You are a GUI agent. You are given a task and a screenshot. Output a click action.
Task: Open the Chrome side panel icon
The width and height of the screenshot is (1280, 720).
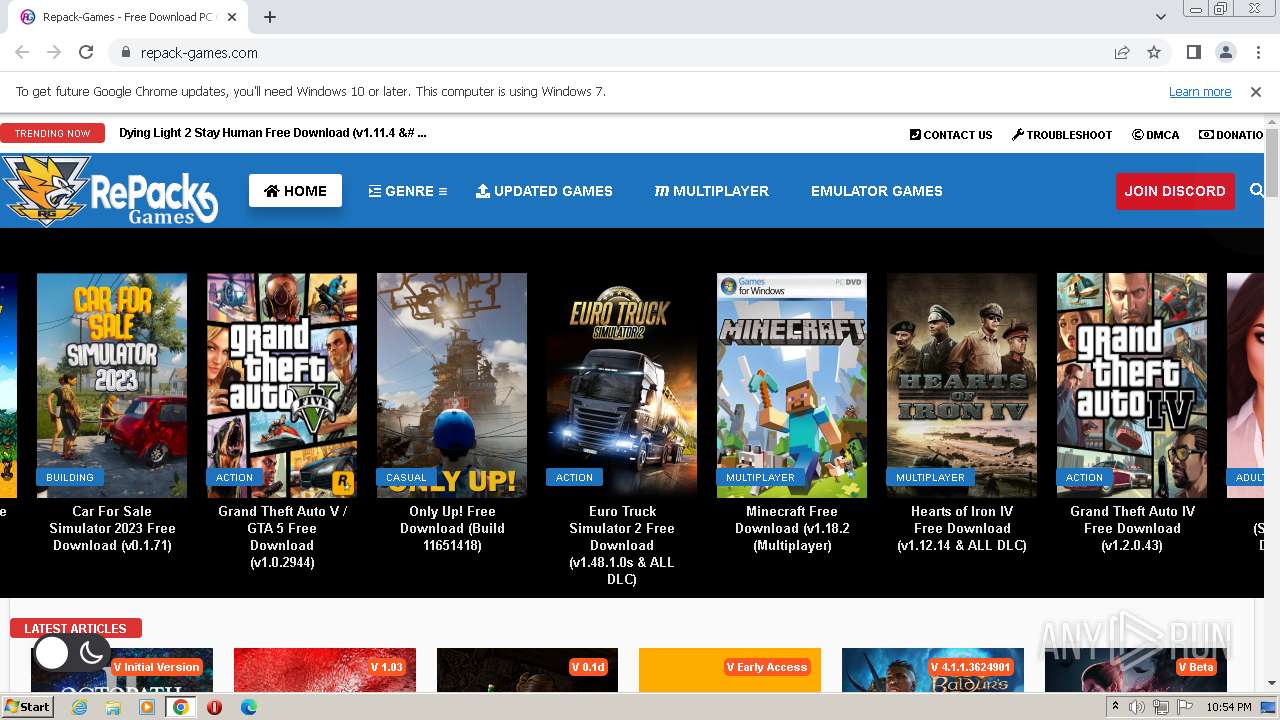pos(1194,53)
